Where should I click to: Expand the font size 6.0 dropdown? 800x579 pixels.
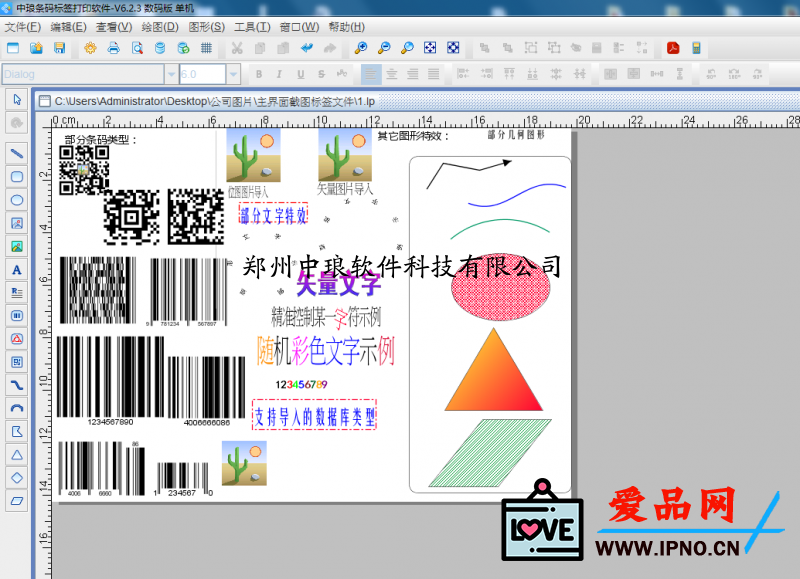pos(233,74)
